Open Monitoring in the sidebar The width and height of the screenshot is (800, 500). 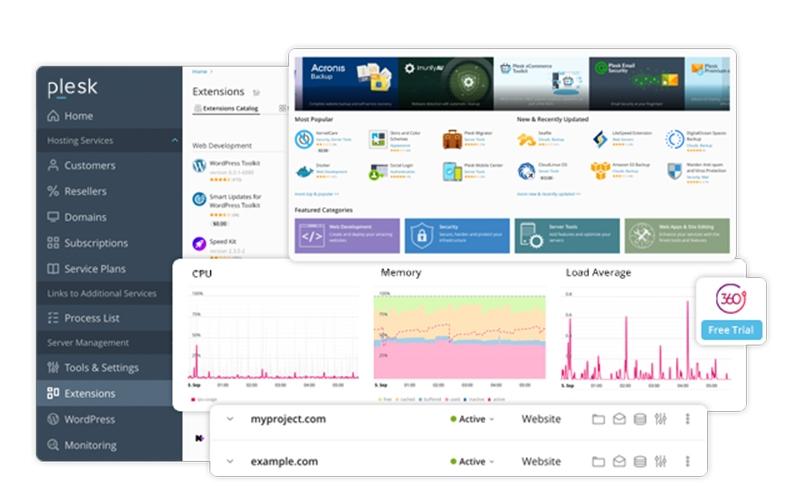[82, 445]
